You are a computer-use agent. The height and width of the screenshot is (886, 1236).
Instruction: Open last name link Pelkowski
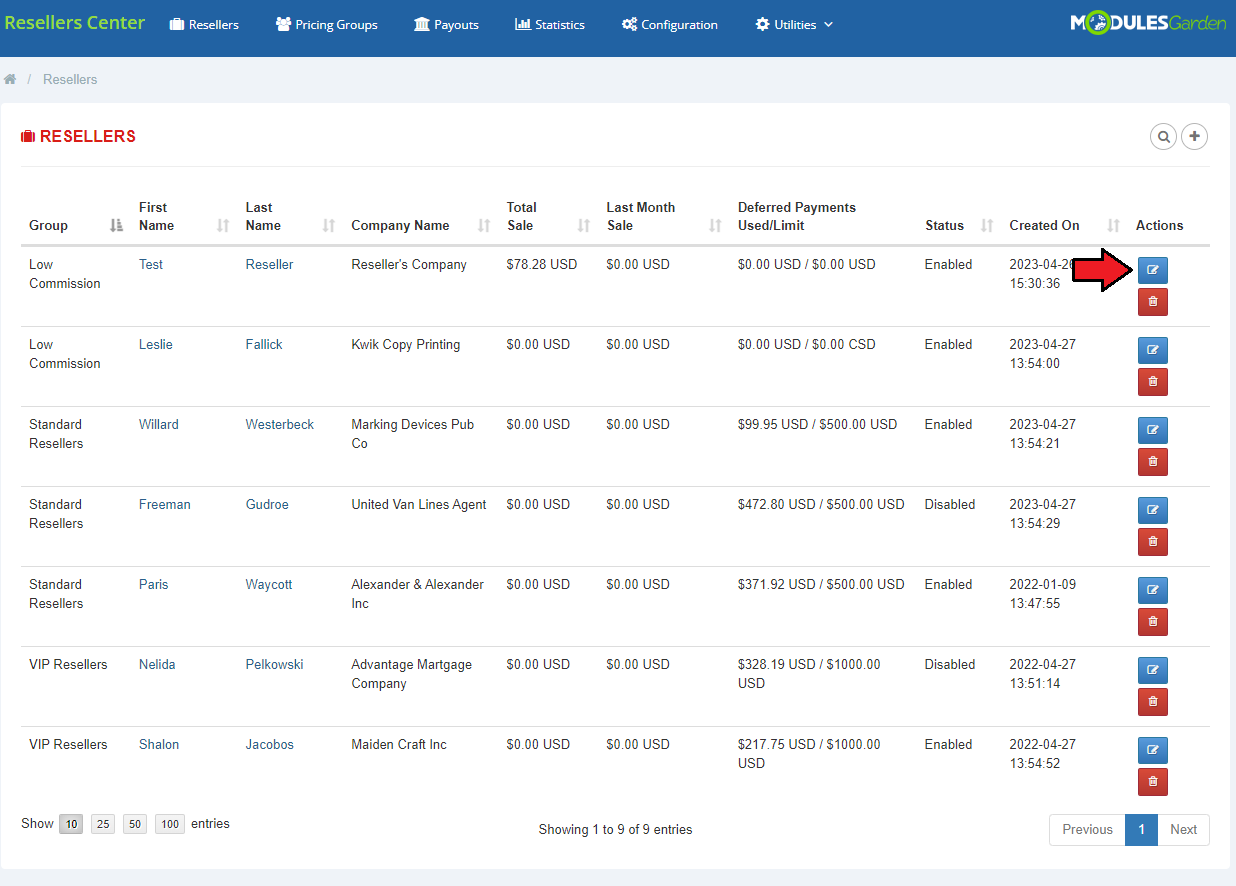275,664
